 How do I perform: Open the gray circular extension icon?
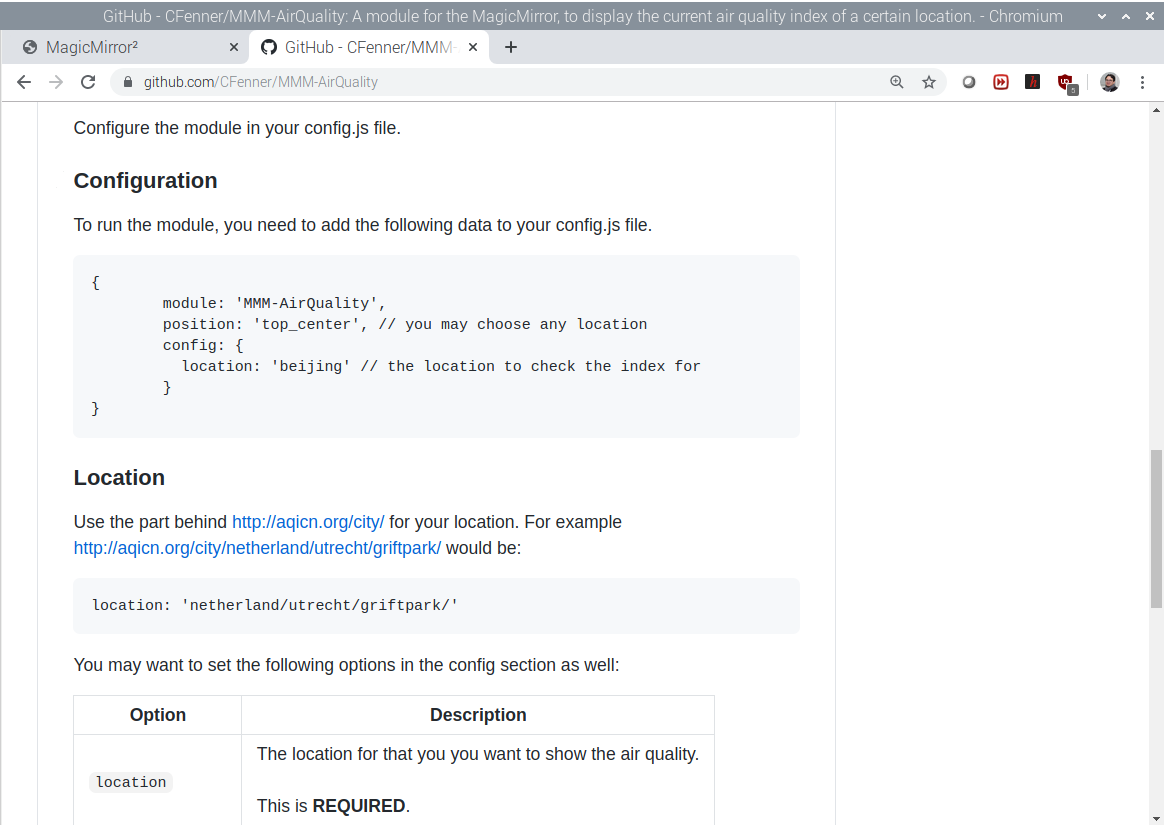pyautogui.click(x=969, y=82)
